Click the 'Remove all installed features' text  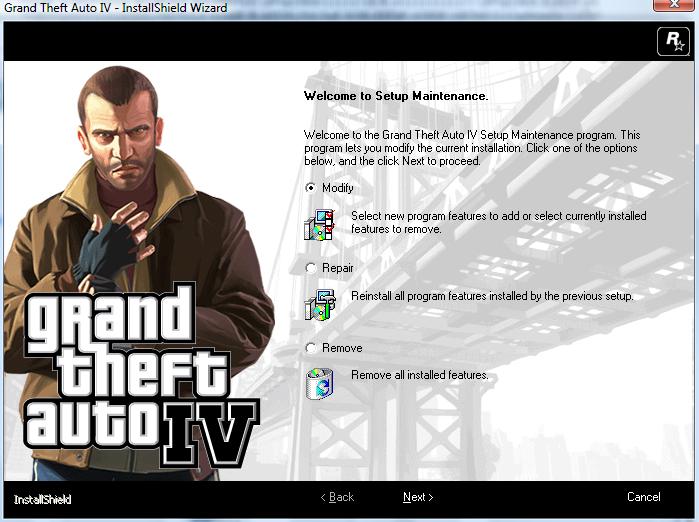click(x=419, y=375)
